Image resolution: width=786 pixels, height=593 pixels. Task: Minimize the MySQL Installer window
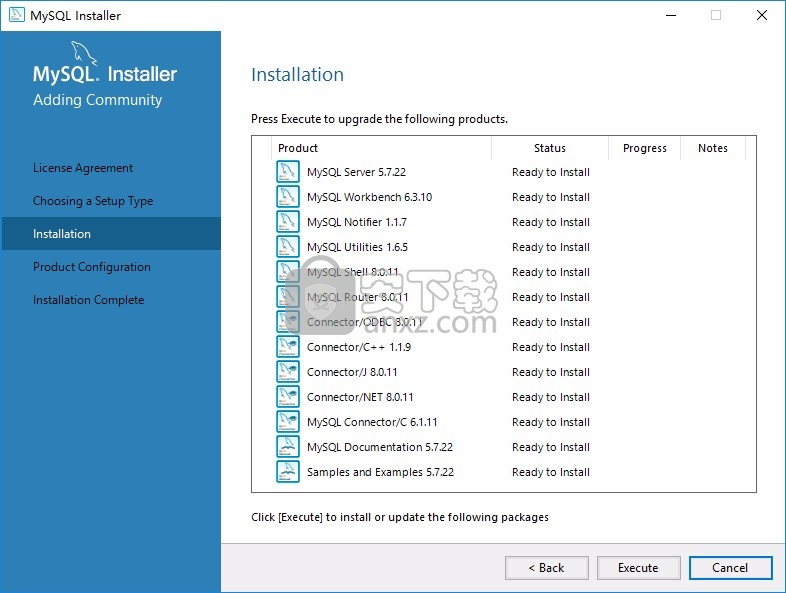click(671, 15)
